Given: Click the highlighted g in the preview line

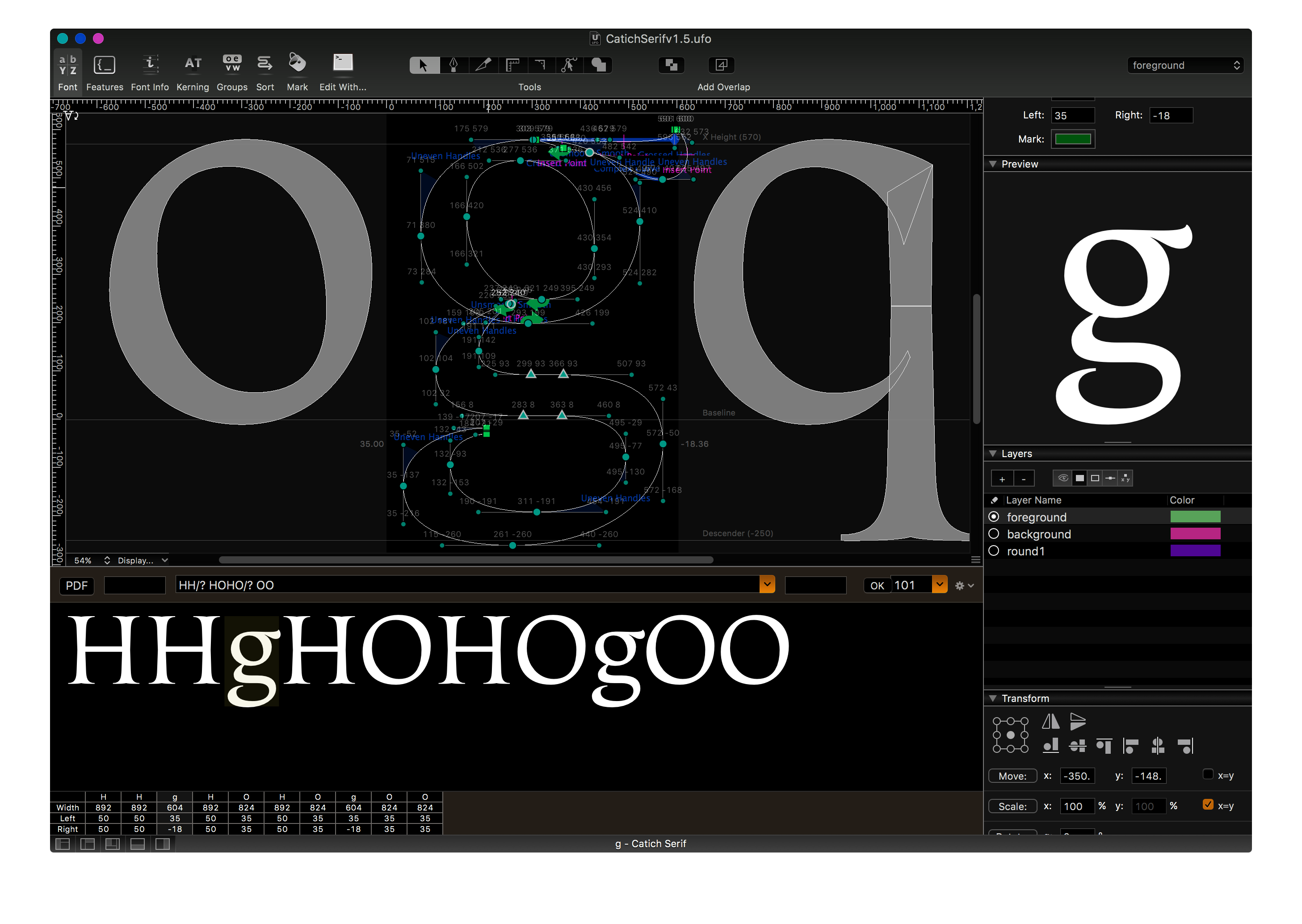Looking at the screenshot, I should (252, 661).
